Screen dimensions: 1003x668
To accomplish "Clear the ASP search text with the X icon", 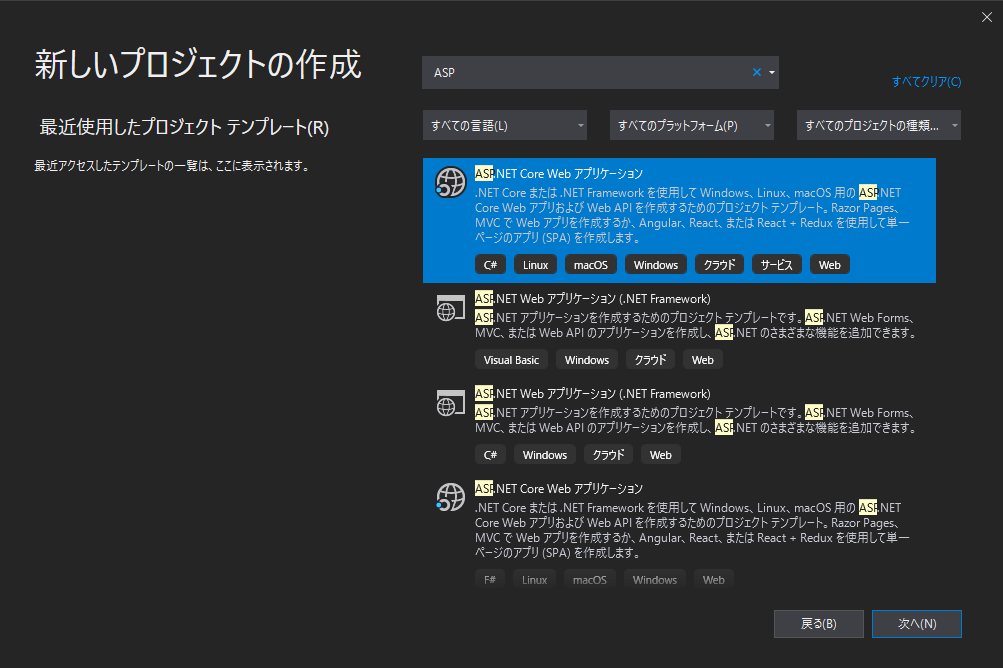I will (x=757, y=72).
